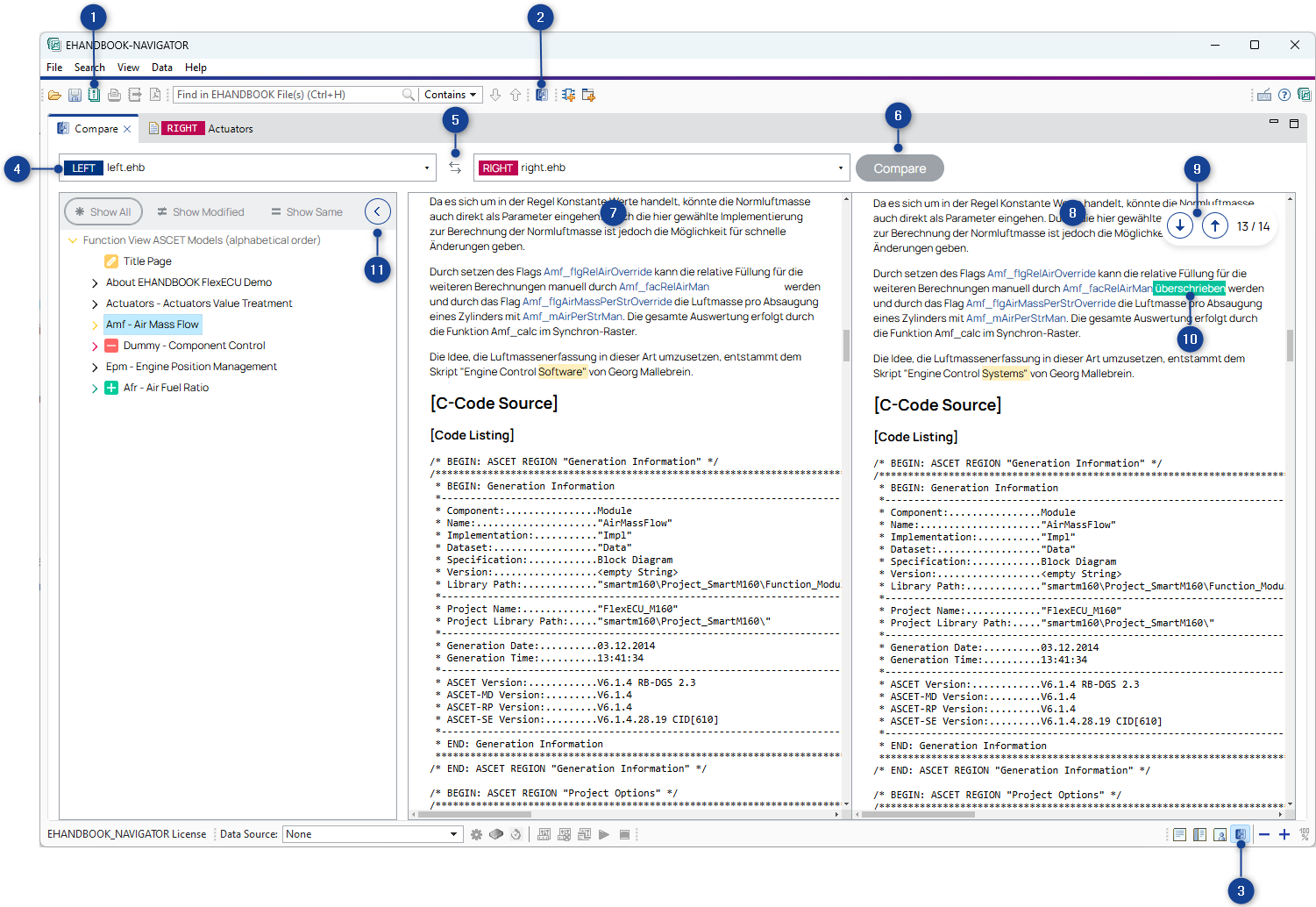Toggle Show All filter
This screenshot has width=1316, height=907.
pyautogui.click(x=103, y=211)
